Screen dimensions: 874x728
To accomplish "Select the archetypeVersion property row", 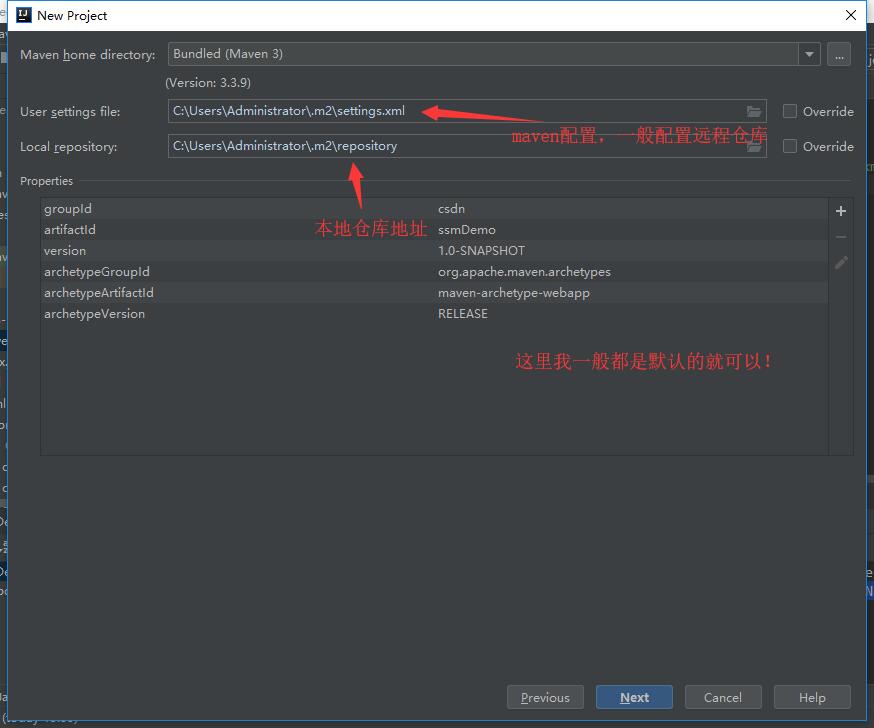I will coord(434,314).
